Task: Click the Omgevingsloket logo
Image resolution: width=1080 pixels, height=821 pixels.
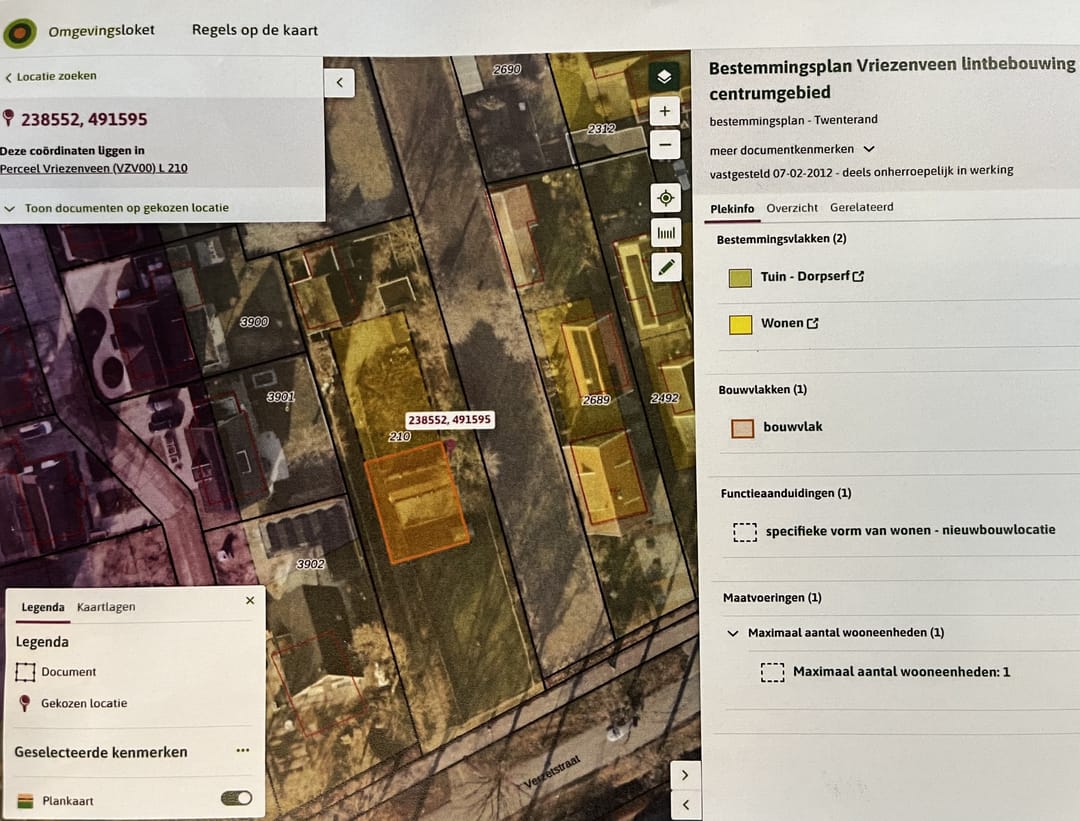Action: (x=20, y=32)
